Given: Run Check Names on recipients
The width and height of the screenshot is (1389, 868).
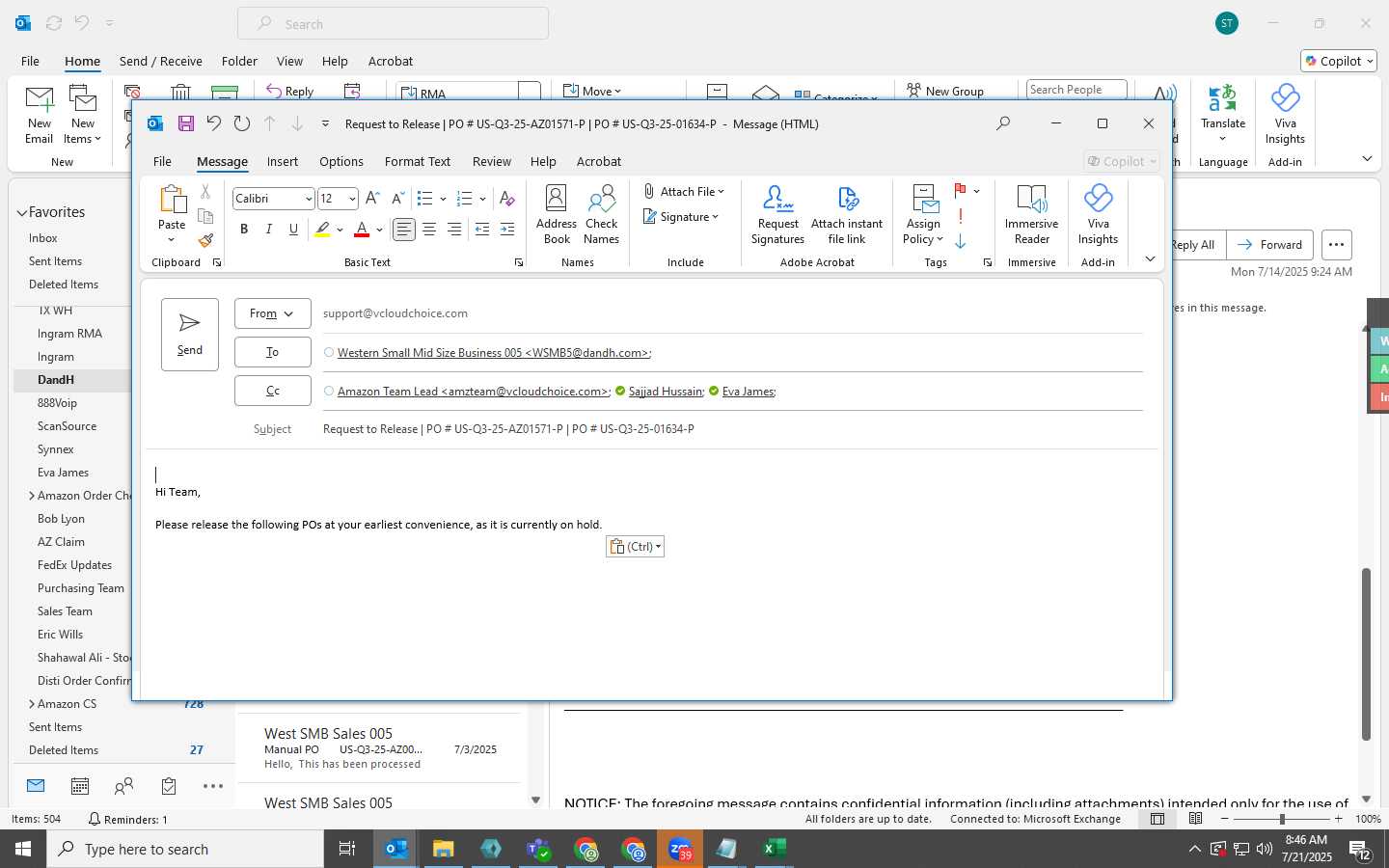Looking at the screenshot, I should [x=601, y=215].
